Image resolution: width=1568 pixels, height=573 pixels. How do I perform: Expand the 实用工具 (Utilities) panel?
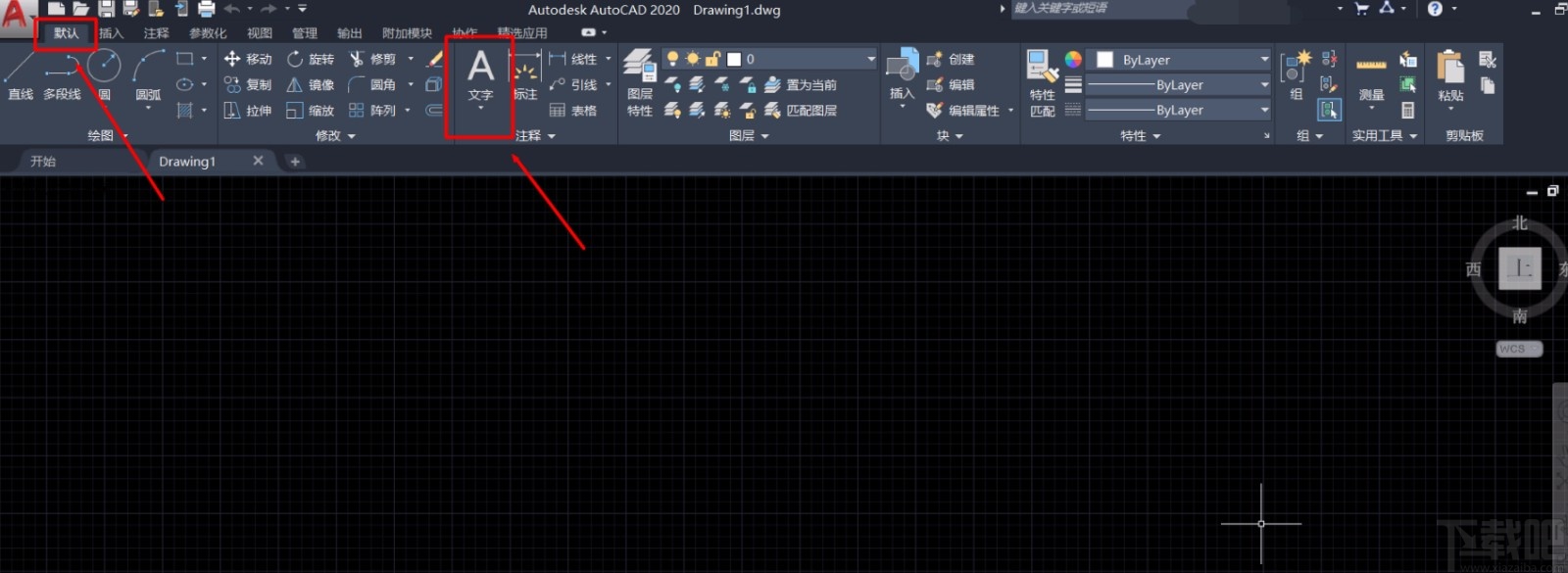(1385, 135)
